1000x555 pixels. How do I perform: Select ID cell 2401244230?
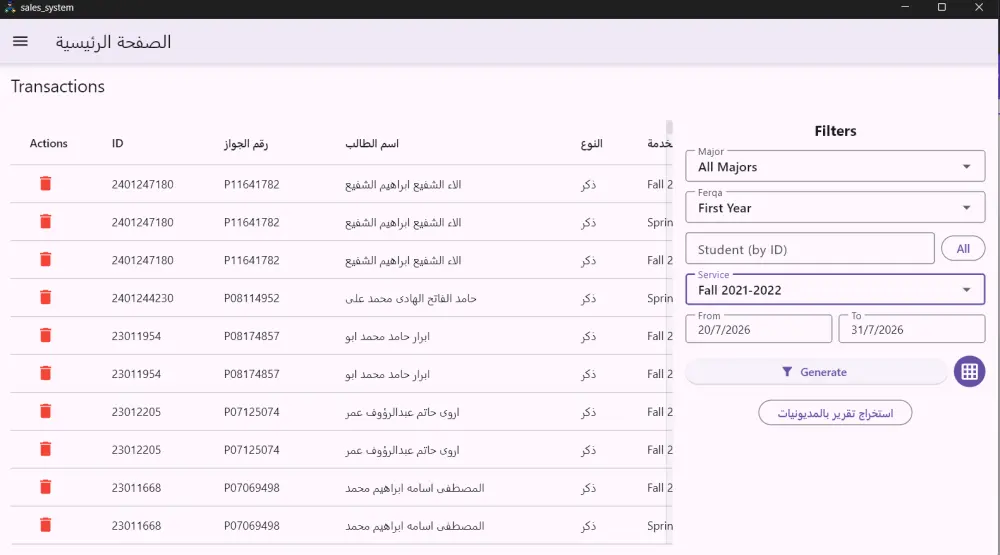coord(142,298)
